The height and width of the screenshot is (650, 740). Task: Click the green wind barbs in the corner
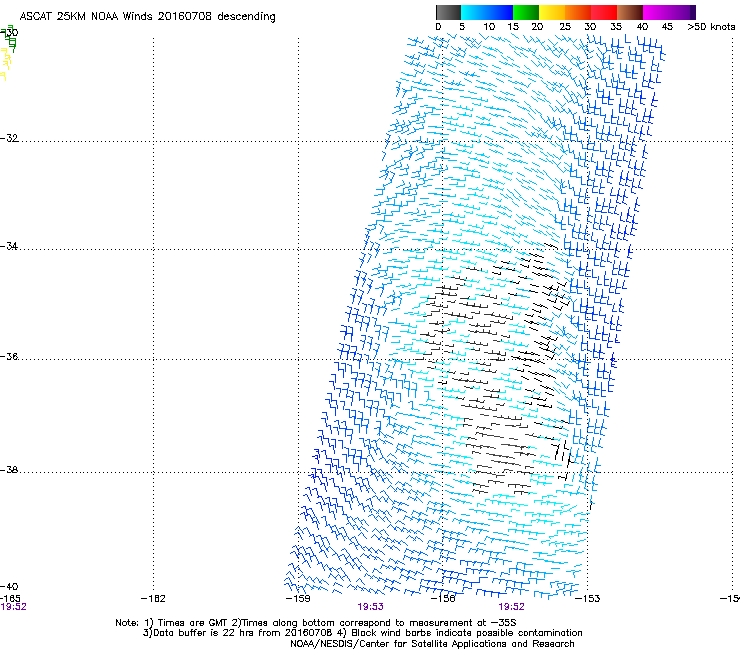(x=9, y=39)
